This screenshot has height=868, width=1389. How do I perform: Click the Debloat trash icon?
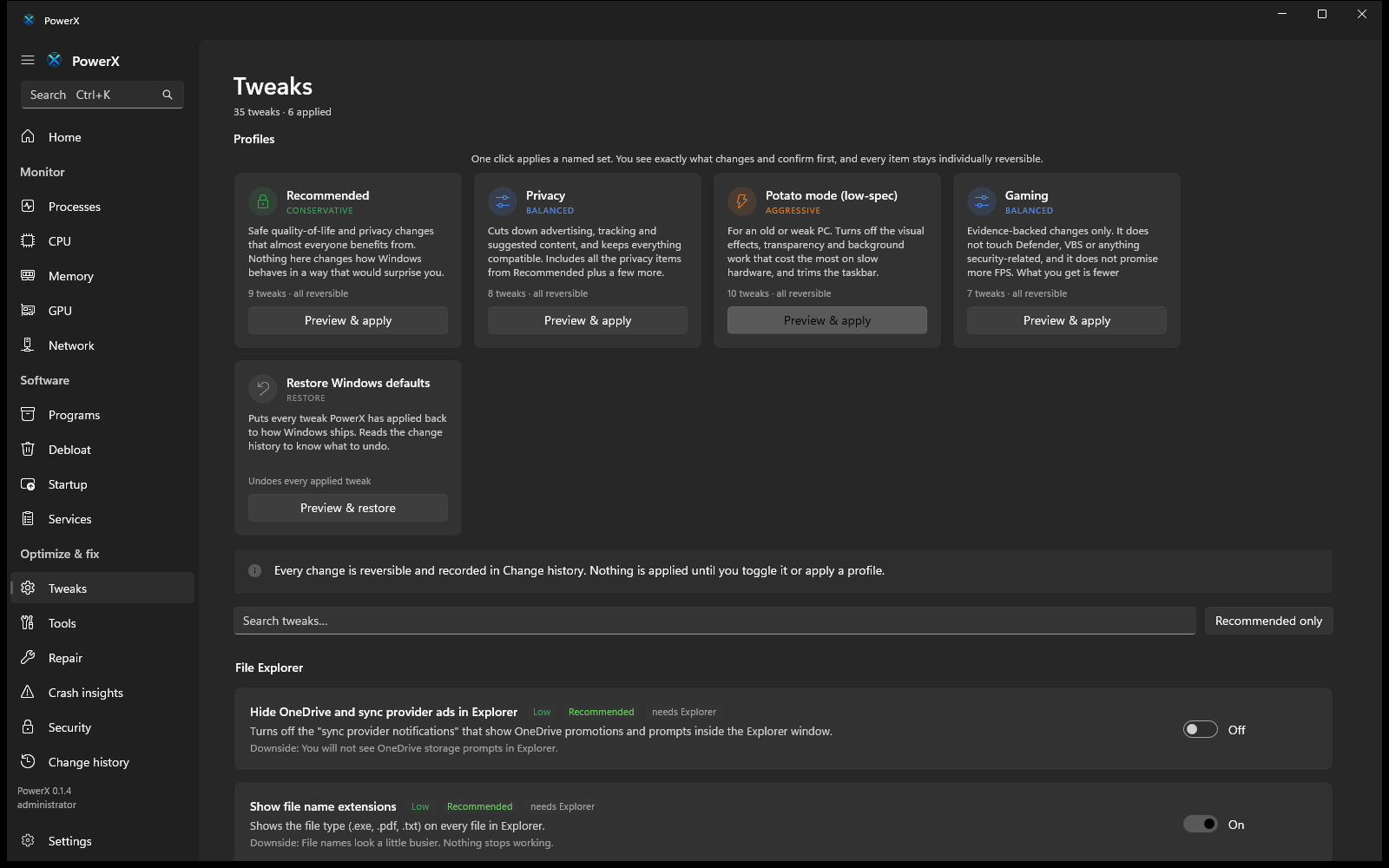point(28,449)
